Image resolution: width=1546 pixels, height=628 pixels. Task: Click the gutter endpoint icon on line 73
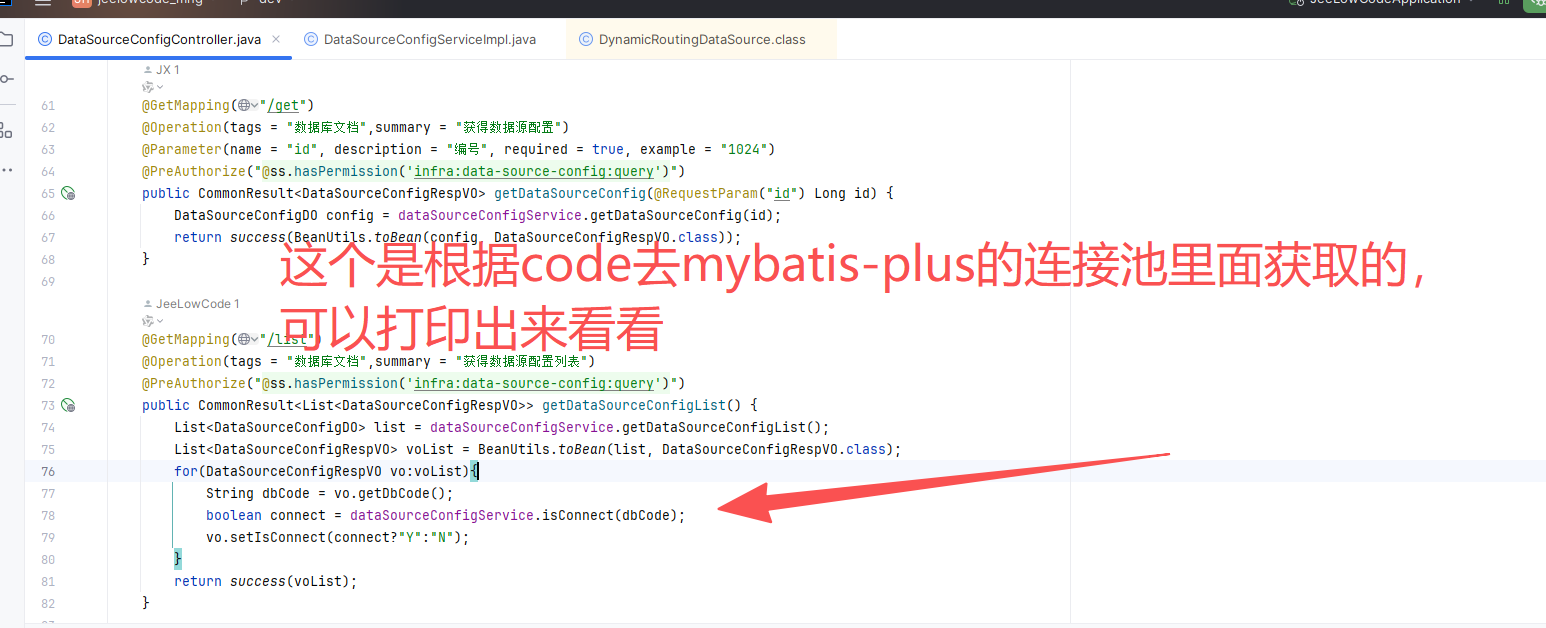pyautogui.click(x=68, y=405)
